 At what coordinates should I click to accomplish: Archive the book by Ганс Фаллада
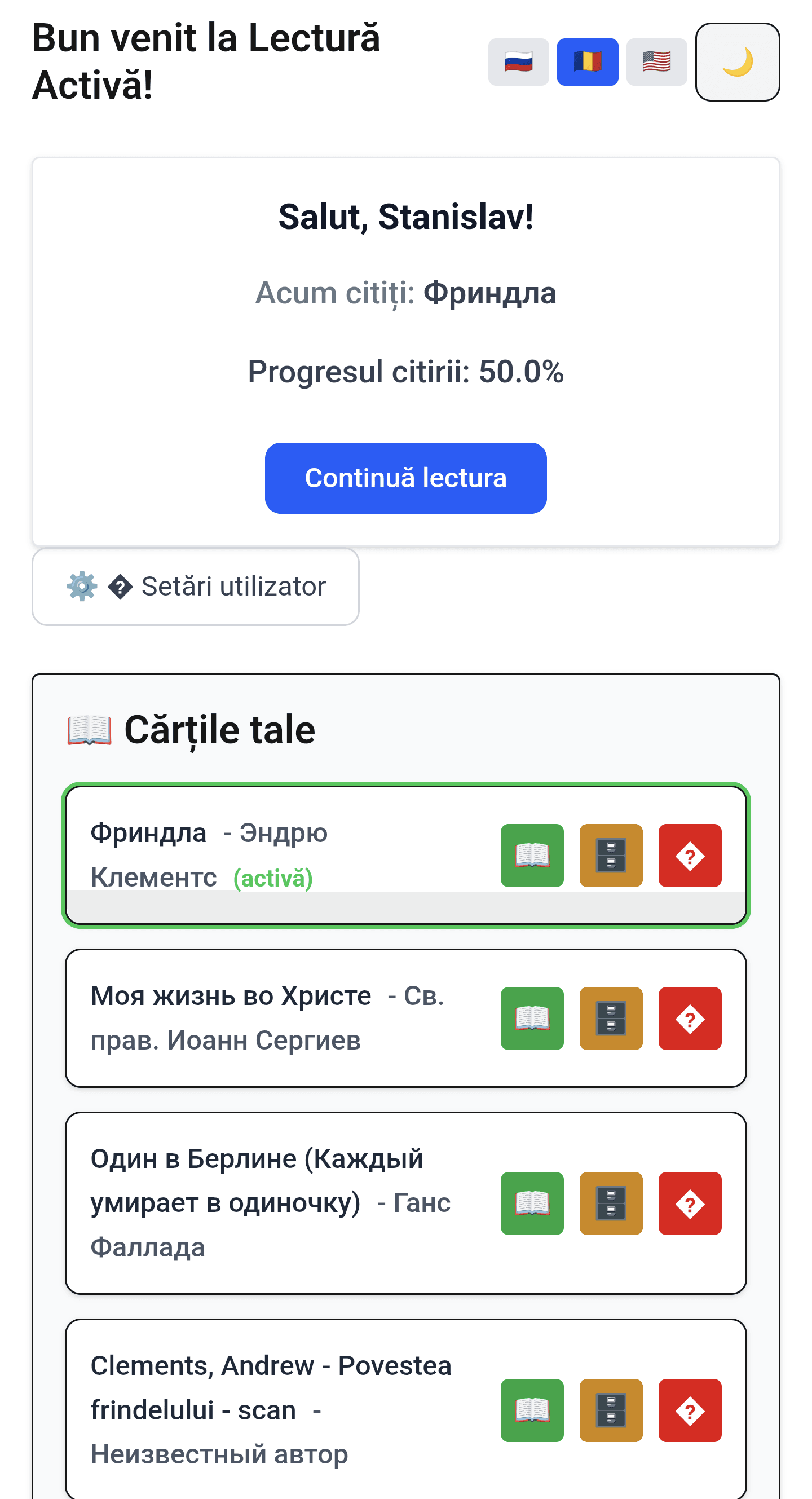(611, 1203)
